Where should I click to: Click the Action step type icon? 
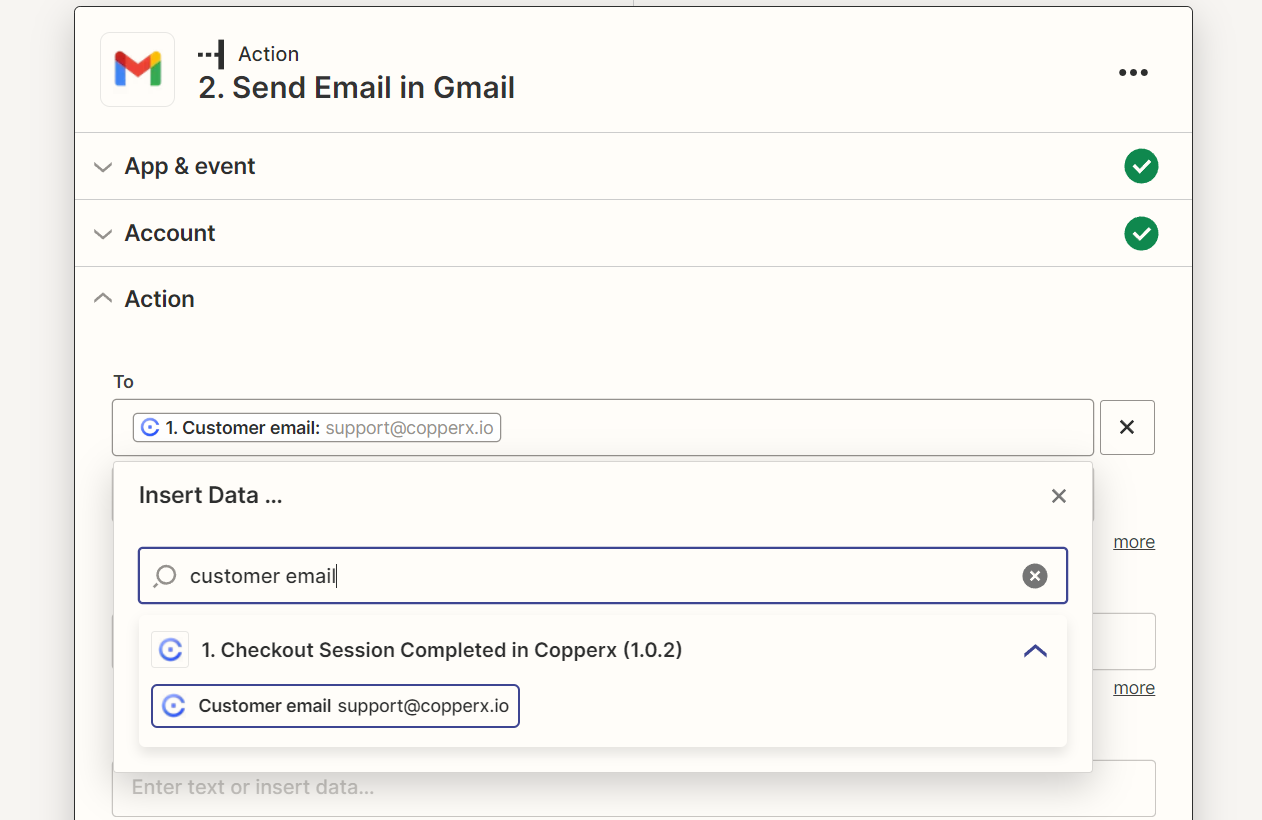[211, 54]
